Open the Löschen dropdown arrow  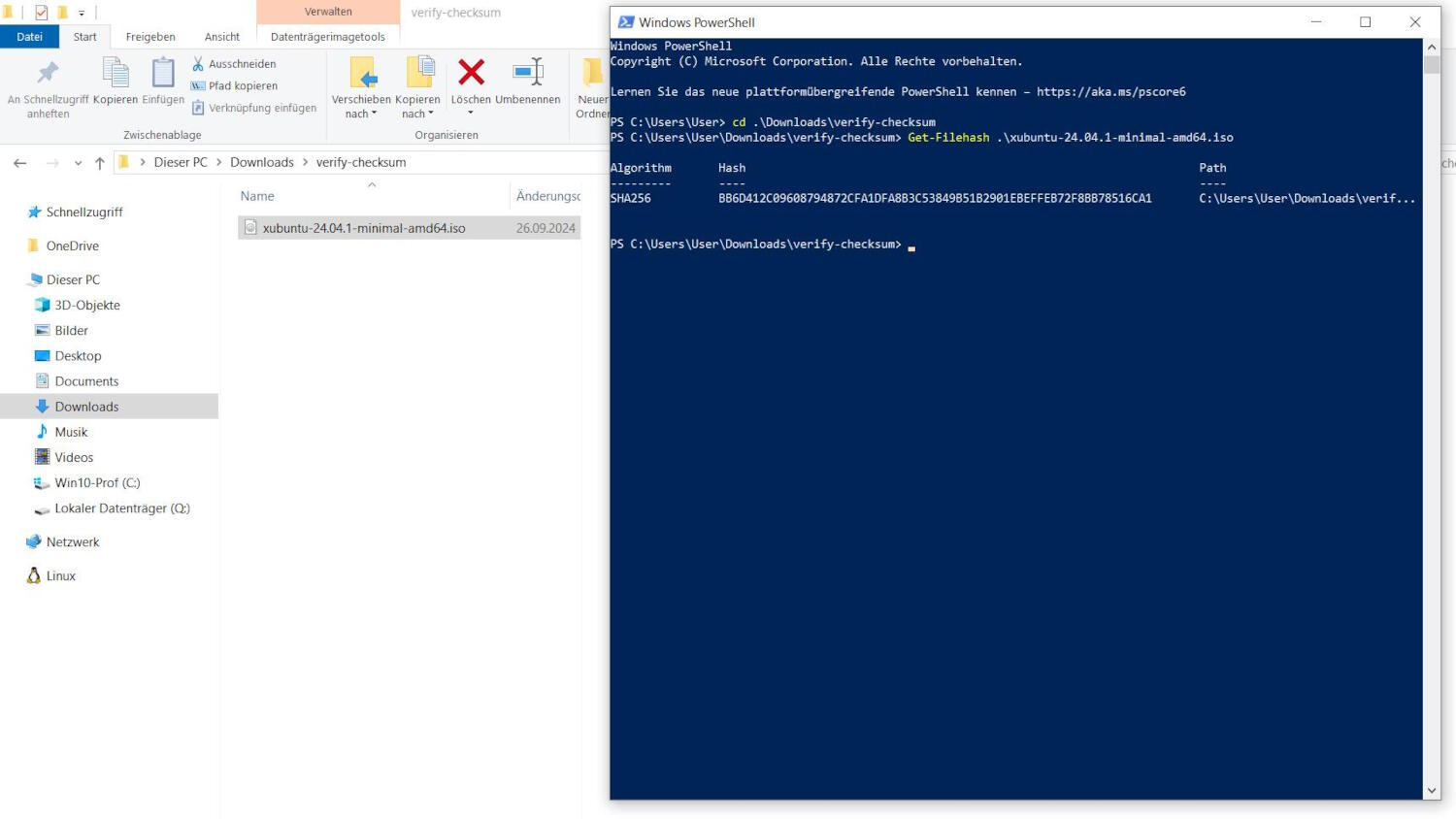(471, 113)
